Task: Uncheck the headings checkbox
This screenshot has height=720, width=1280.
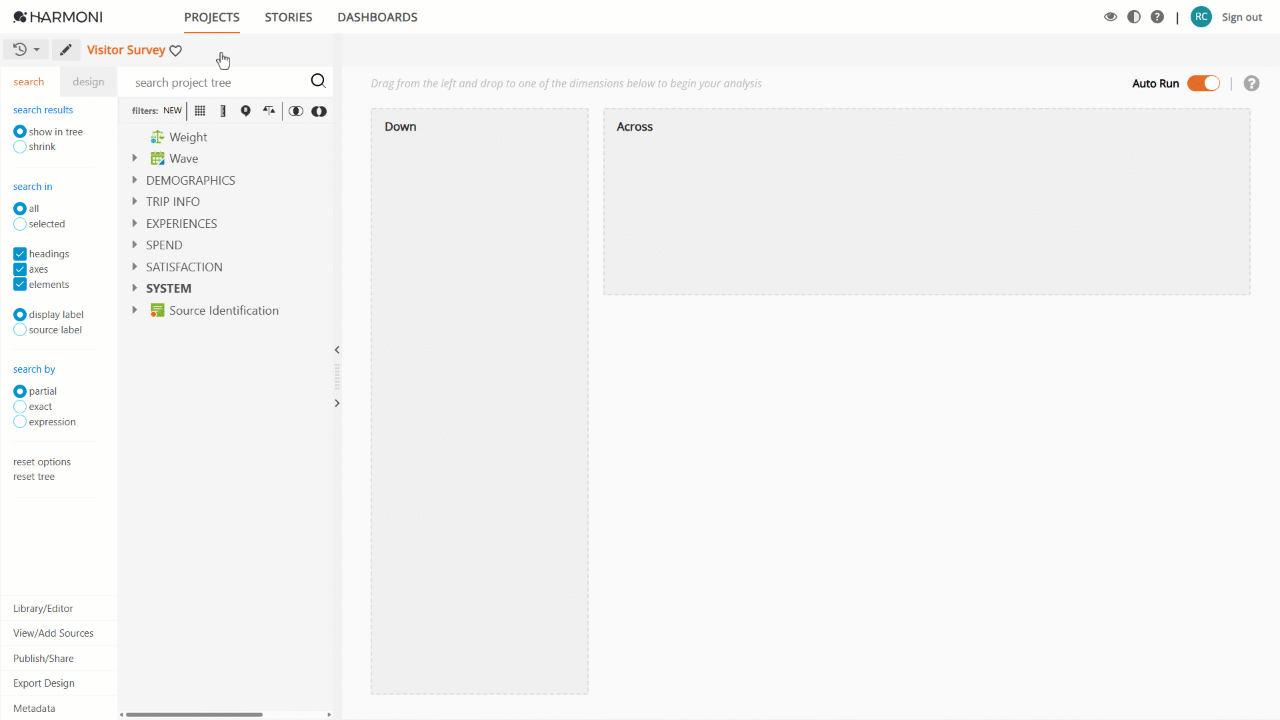Action: point(20,254)
